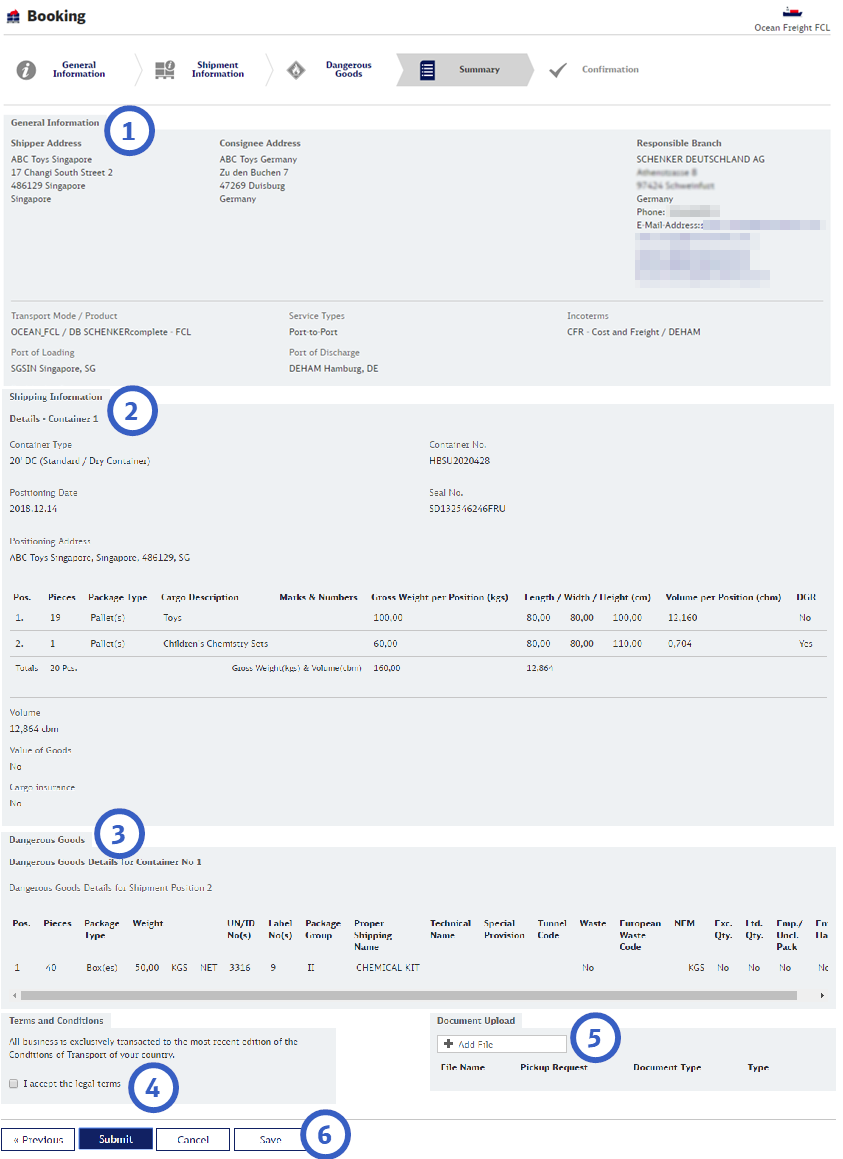Click the dangerous goods table horizontal scrollbar
The image size is (843, 1159).
click(408, 996)
